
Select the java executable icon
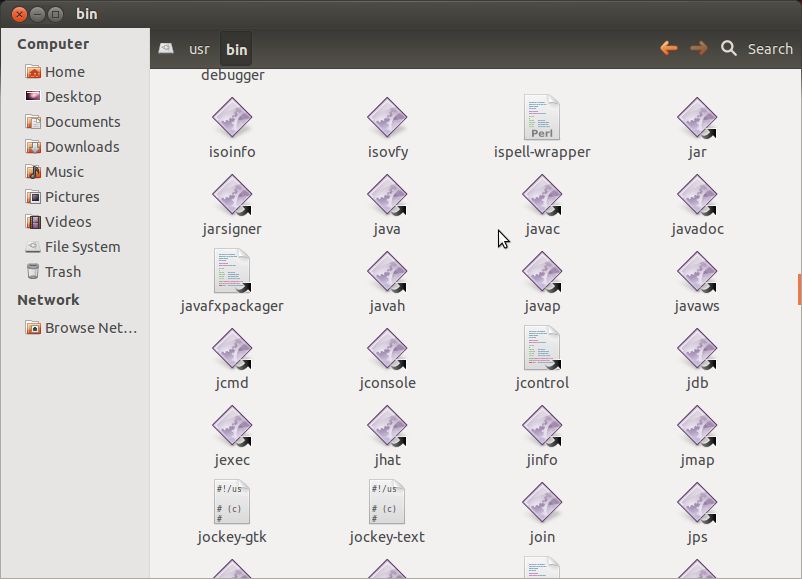[x=387, y=194]
